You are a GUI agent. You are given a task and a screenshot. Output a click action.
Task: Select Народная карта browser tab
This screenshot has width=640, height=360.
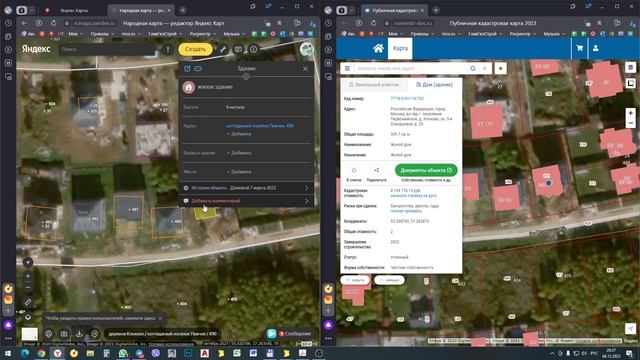tap(141, 10)
